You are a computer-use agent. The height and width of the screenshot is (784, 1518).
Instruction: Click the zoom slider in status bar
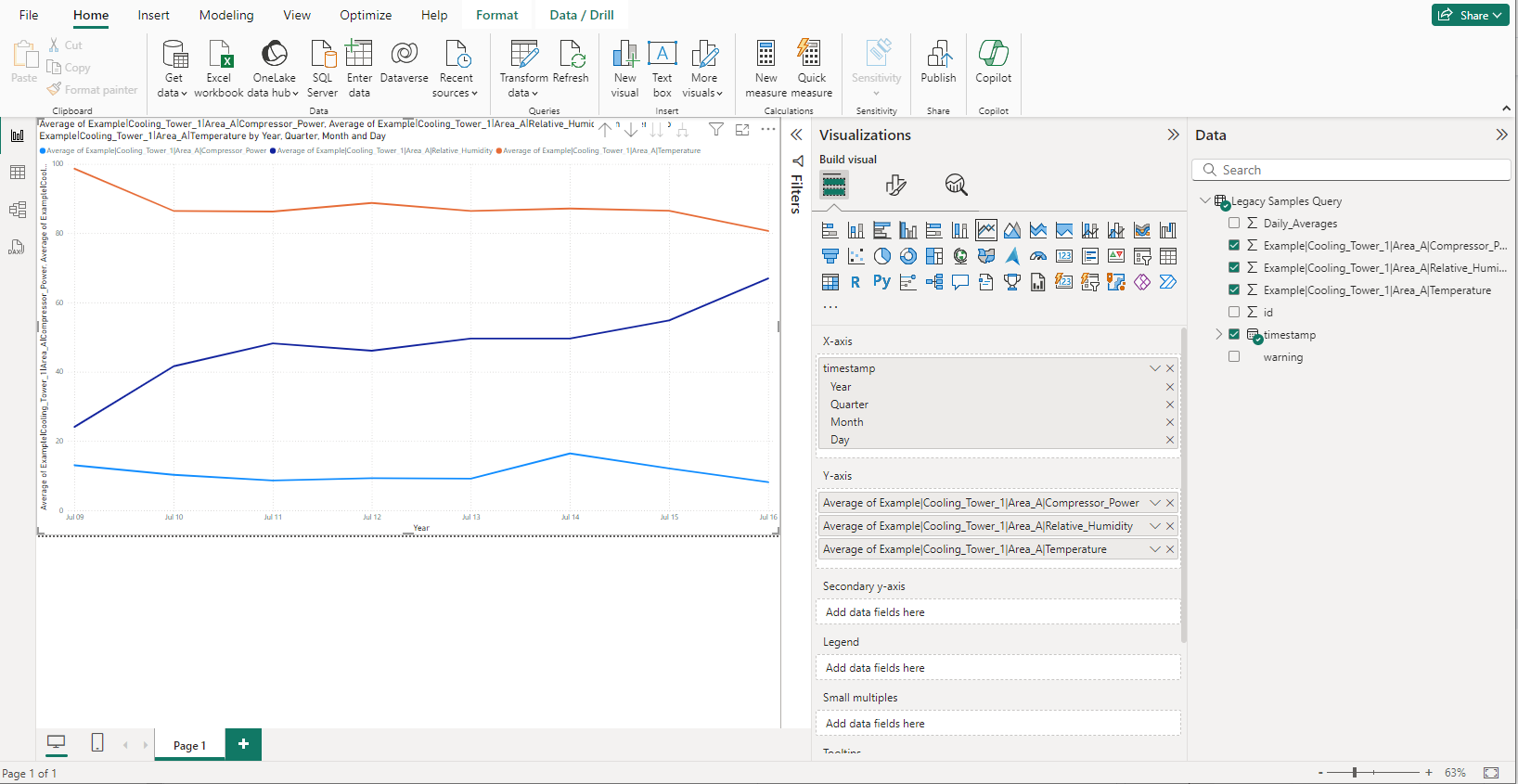click(1355, 773)
